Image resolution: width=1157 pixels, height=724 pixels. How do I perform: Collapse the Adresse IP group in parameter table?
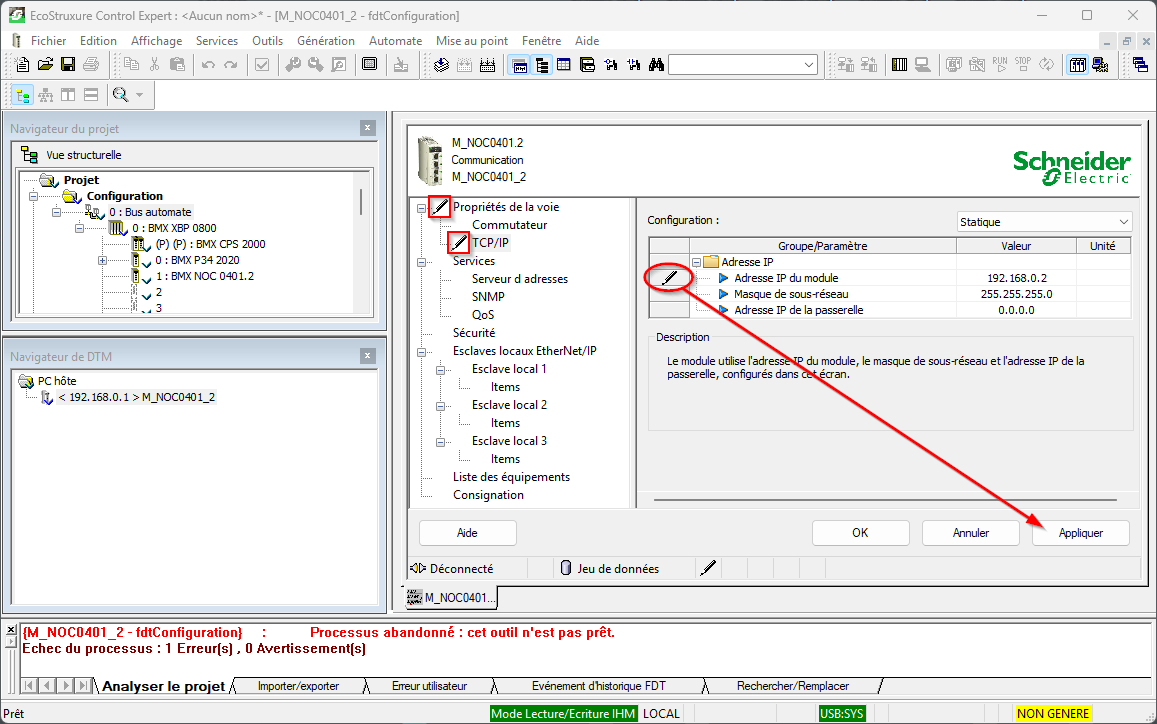pyautogui.click(x=697, y=262)
